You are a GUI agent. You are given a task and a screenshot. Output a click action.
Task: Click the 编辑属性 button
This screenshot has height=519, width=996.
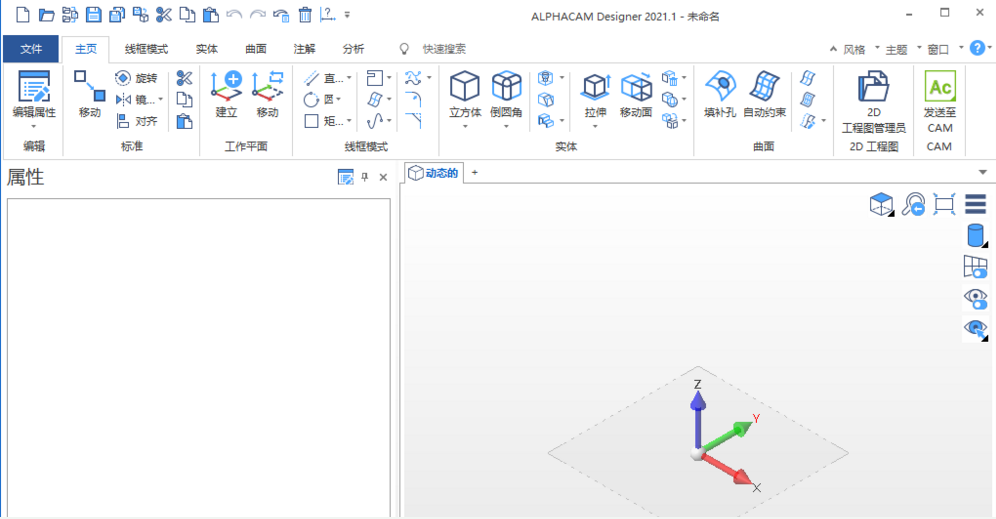pyautogui.click(x=34, y=98)
